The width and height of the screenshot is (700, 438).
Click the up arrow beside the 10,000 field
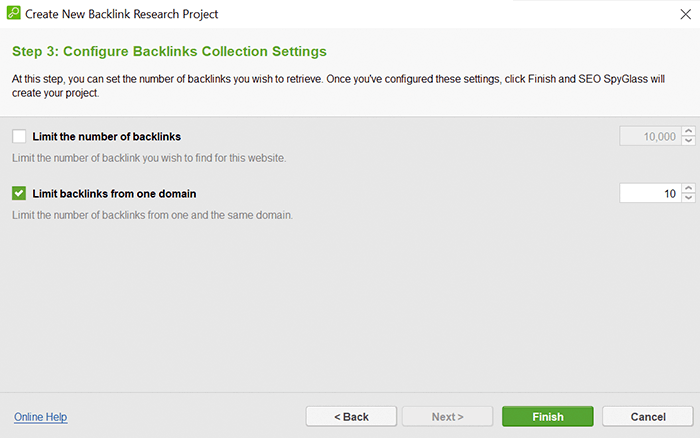[x=689, y=131]
